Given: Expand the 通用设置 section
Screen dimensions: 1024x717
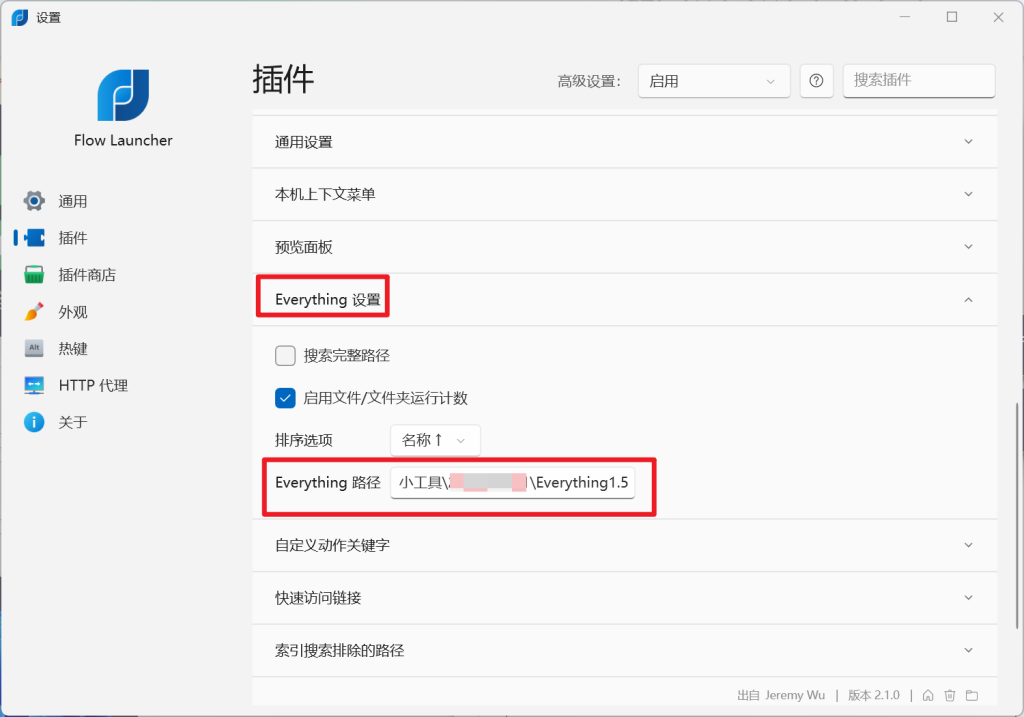Looking at the screenshot, I should 624,142.
